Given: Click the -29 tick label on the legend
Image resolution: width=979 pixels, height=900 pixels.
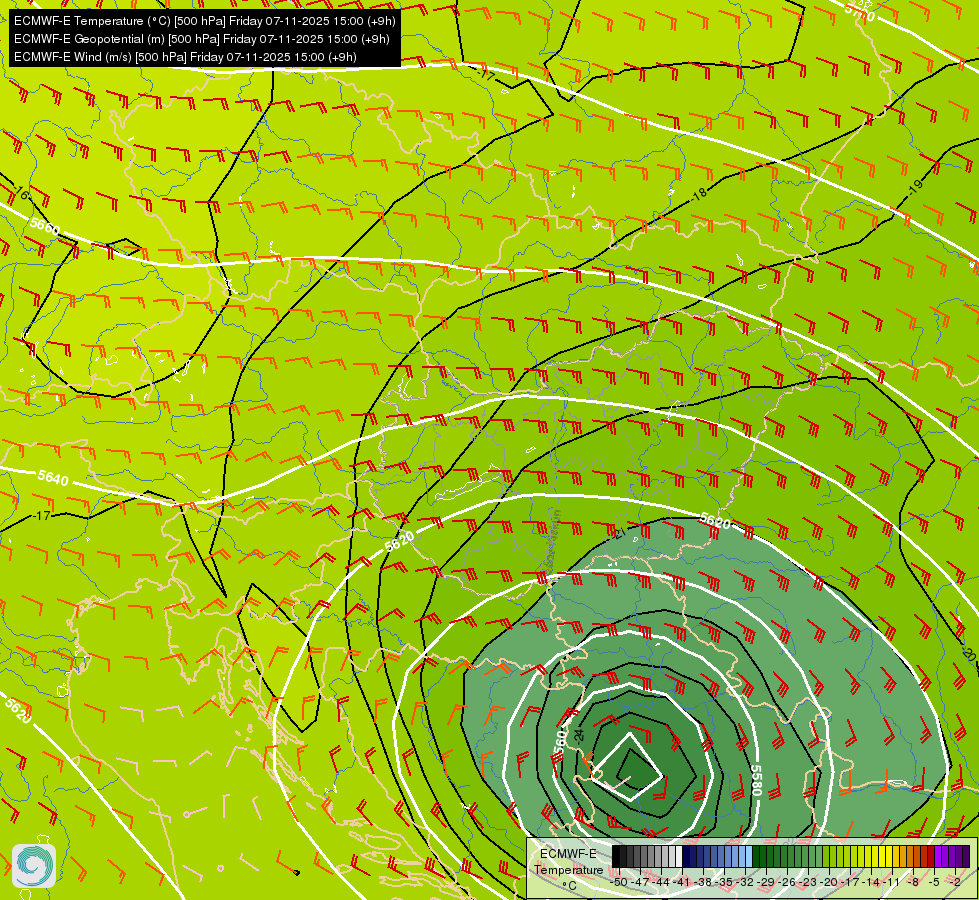Looking at the screenshot, I should pos(767,882).
